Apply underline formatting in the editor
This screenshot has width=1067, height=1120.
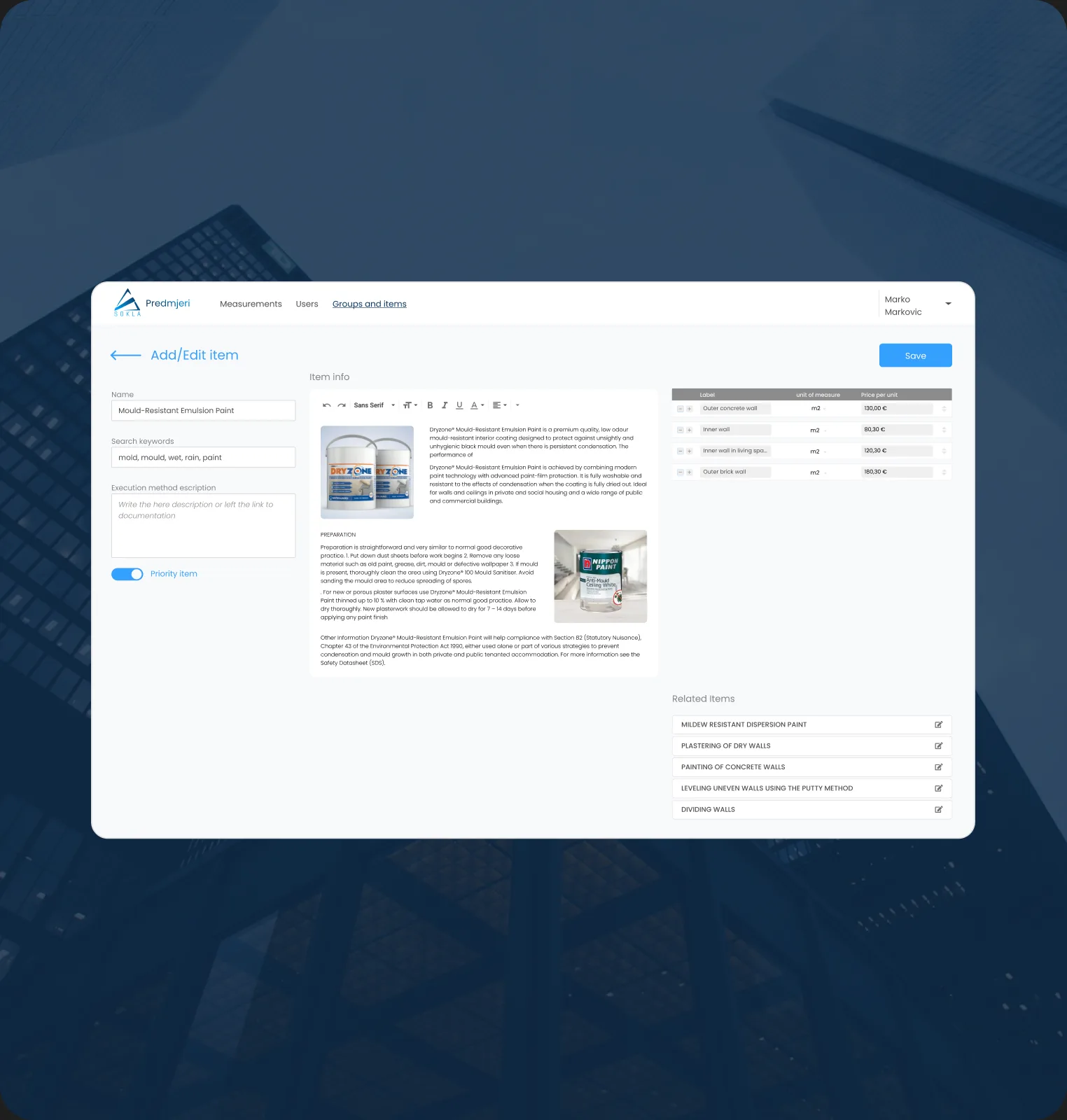click(459, 405)
